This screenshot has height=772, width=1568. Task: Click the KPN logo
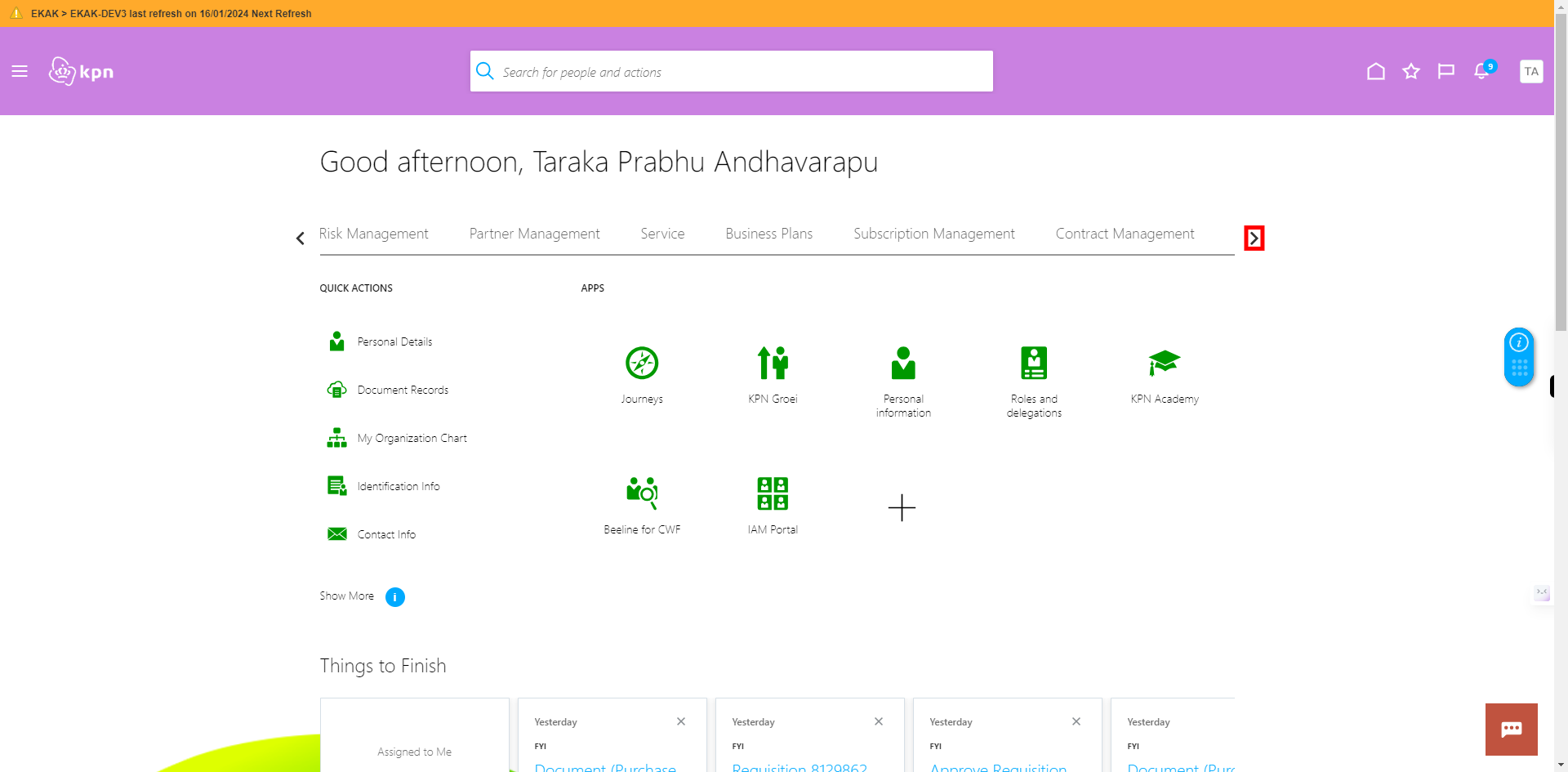(81, 72)
